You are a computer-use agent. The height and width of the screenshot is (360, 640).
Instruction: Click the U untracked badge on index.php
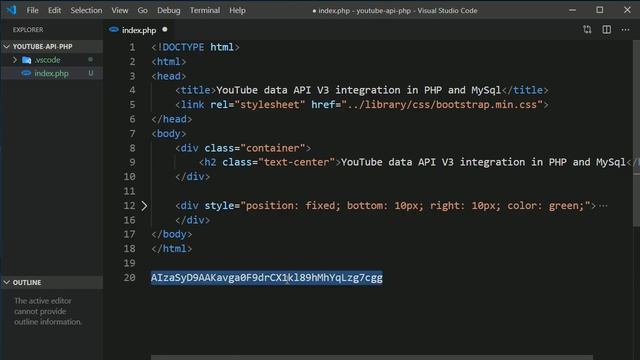(91, 73)
